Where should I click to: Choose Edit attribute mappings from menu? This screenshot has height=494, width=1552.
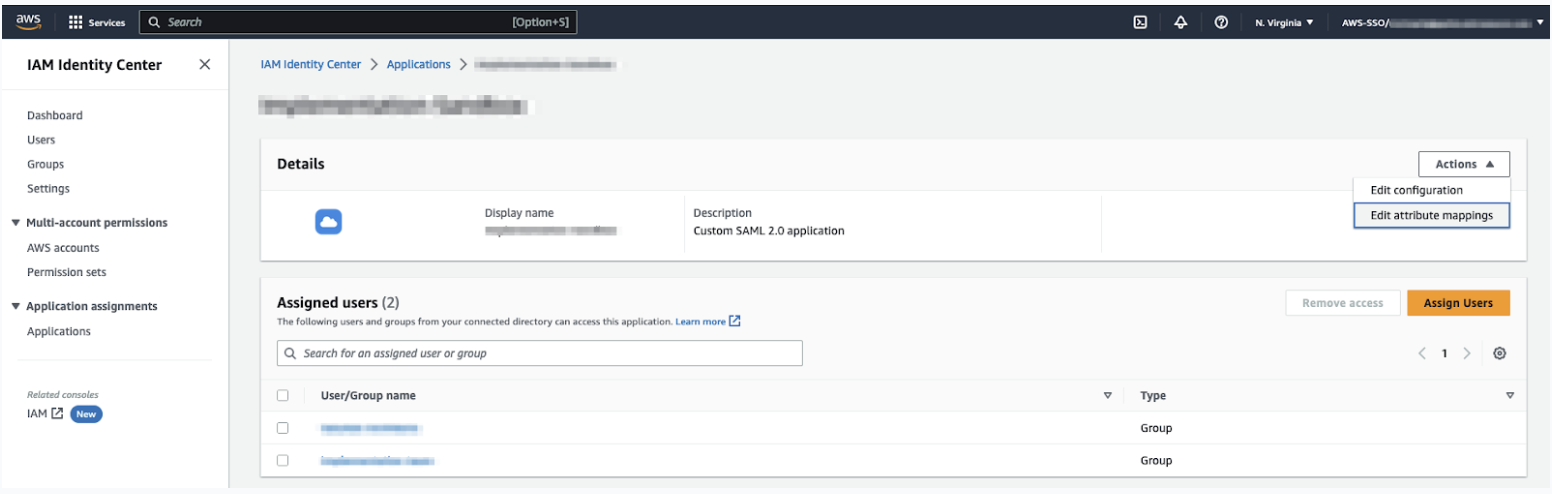coord(1431,215)
